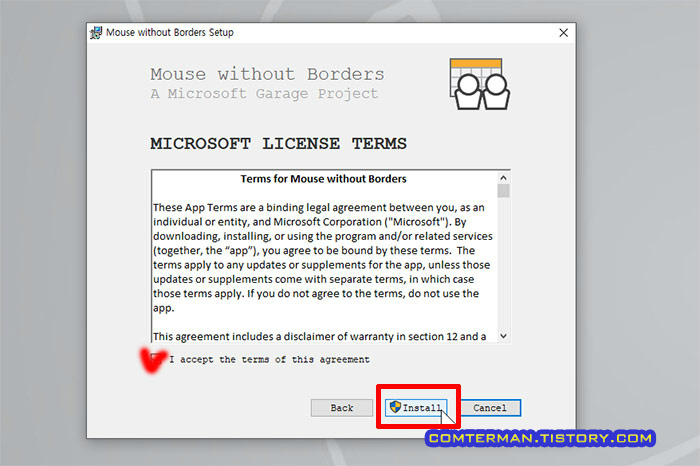
Task: Click the paragraph starting 'These App Terms'
Action: [x=323, y=258]
